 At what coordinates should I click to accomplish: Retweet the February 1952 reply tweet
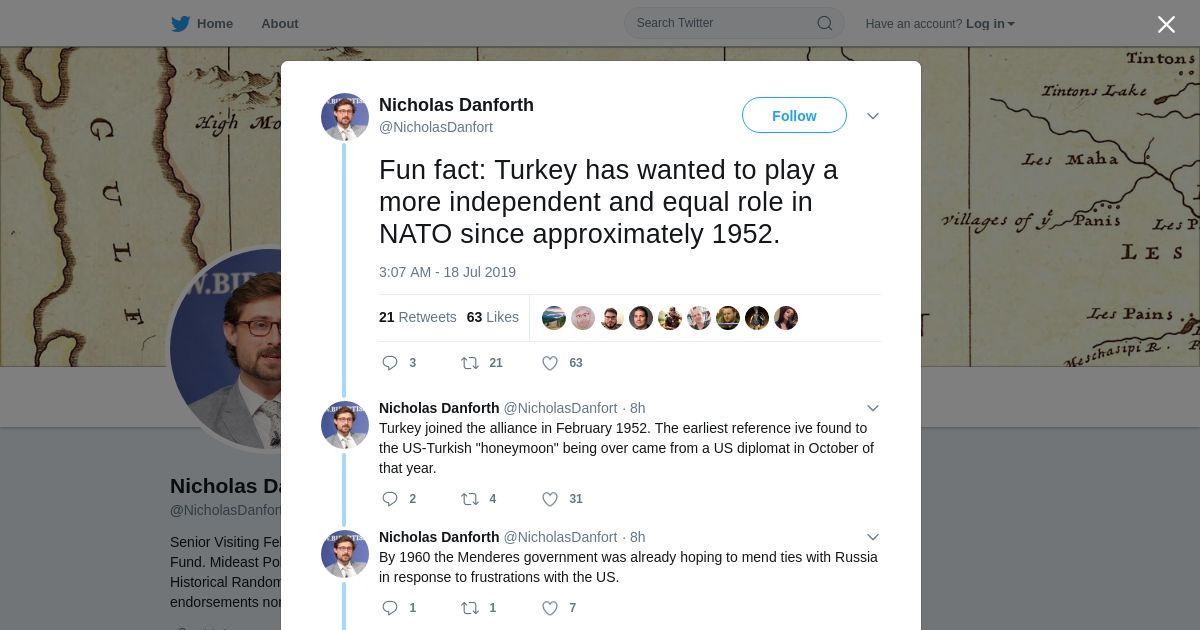click(470, 499)
